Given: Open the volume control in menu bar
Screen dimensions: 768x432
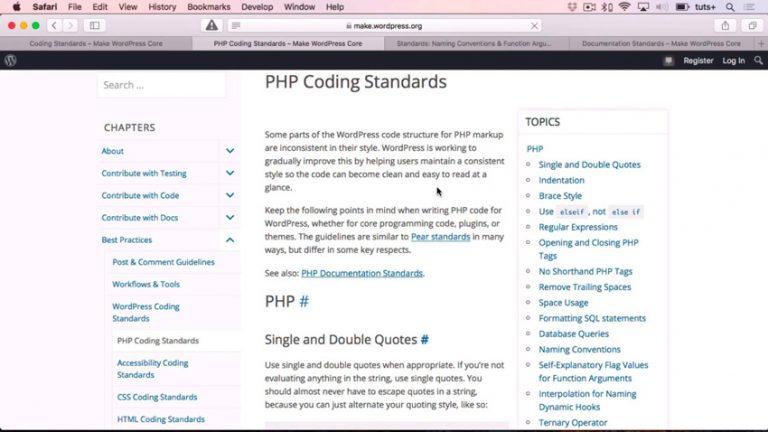Looking at the screenshot, I should [661, 7].
